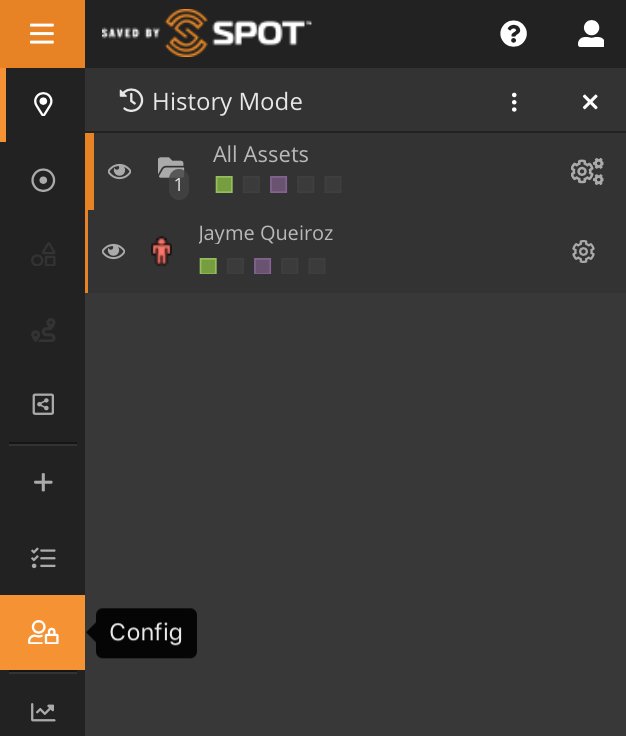626x736 pixels.
Task: Open the hamburger main menu
Action: tap(42, 34)
